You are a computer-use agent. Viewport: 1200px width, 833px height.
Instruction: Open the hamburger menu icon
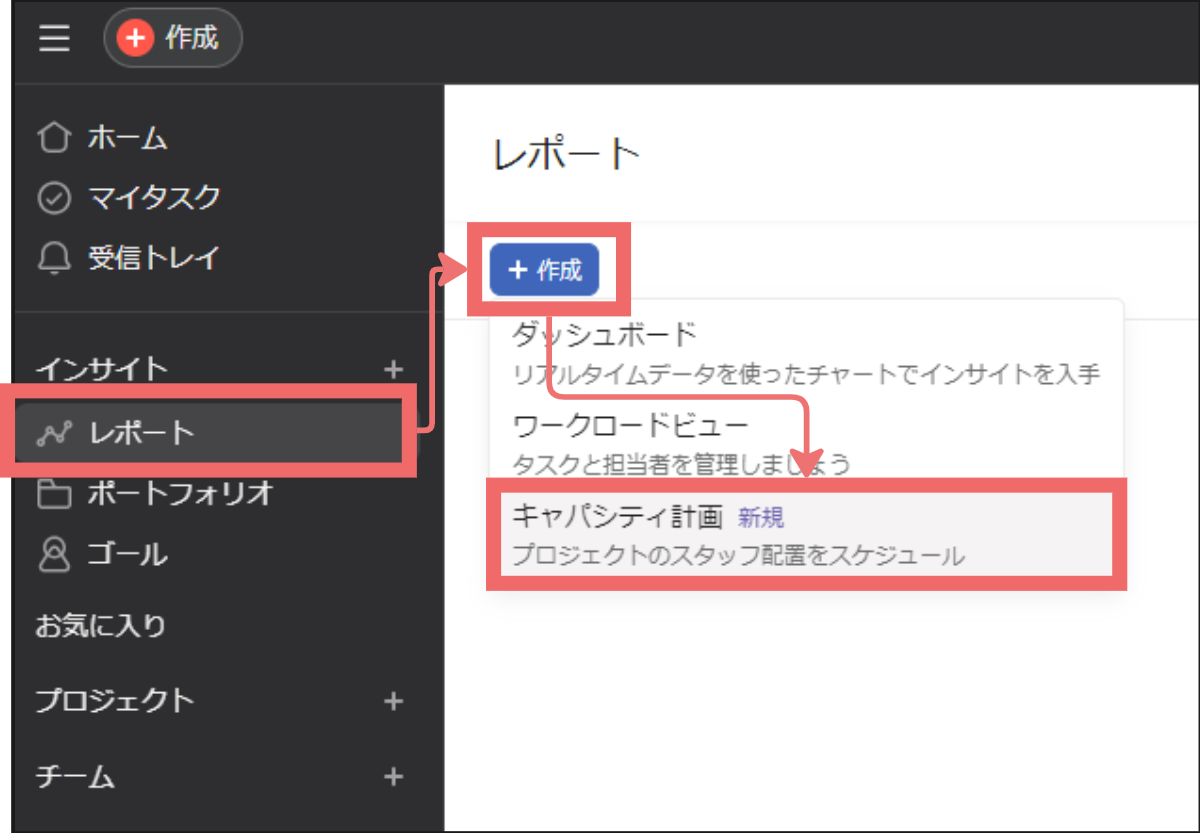click(x=54, y=39)
